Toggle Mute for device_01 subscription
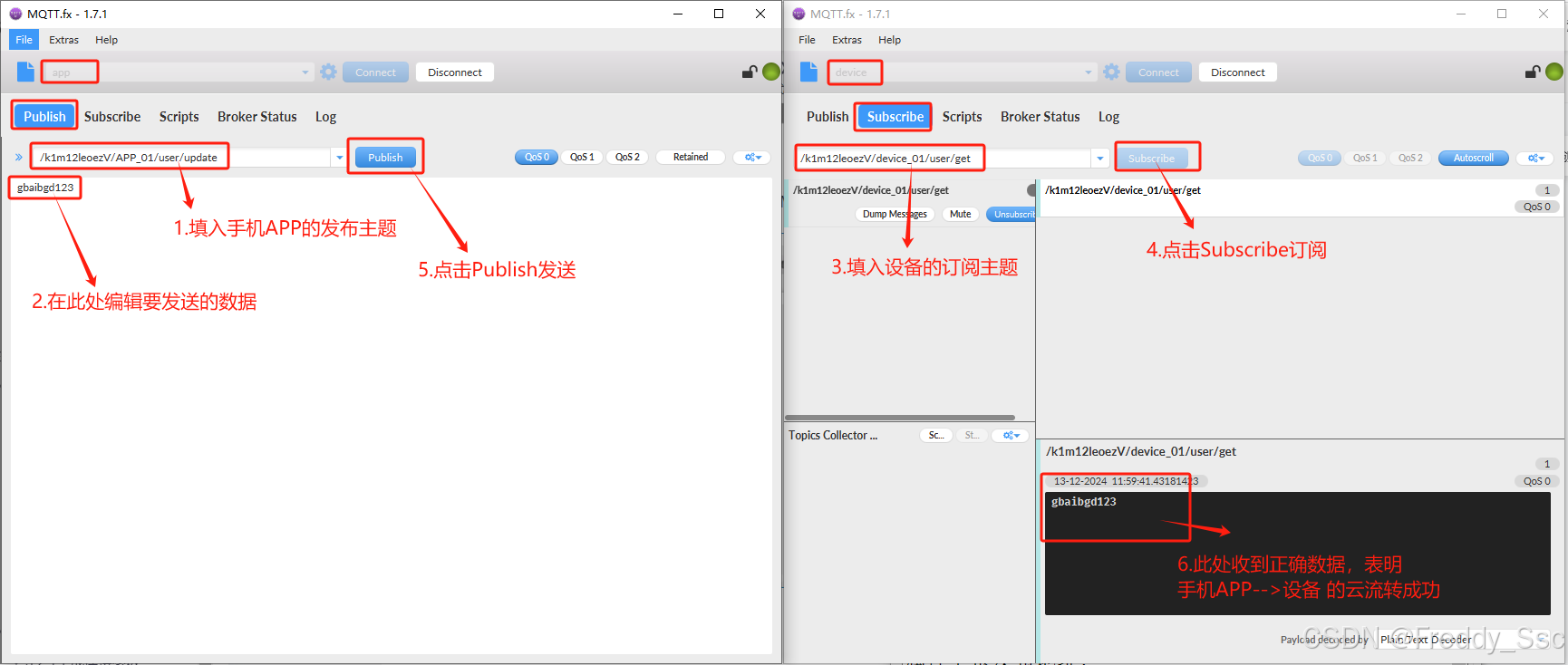The image size is (1568, 665). click(961, 214)
